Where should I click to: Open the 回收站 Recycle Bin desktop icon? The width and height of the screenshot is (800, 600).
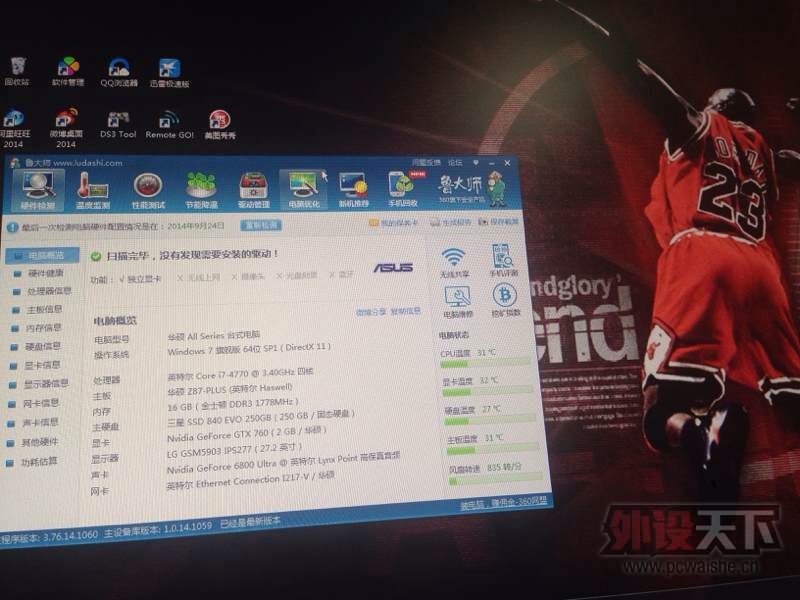17,71
